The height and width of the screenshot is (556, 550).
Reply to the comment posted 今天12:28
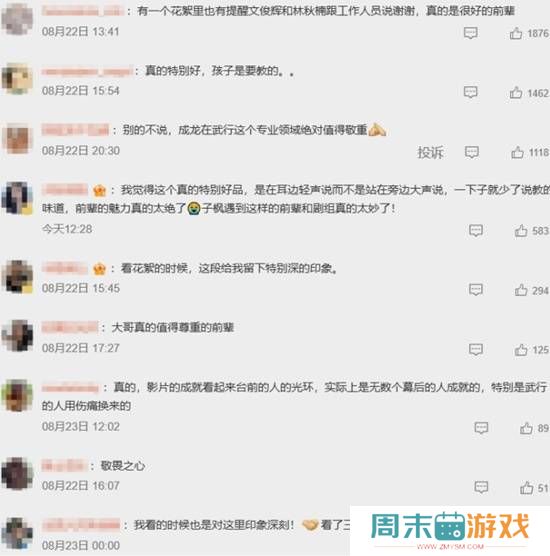click(x=476, y=230)
